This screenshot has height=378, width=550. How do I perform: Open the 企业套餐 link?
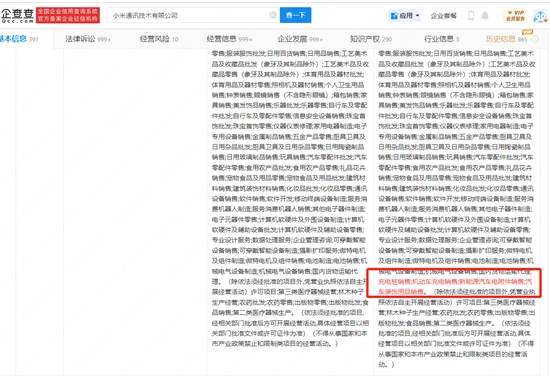click(x=444, y=16)
